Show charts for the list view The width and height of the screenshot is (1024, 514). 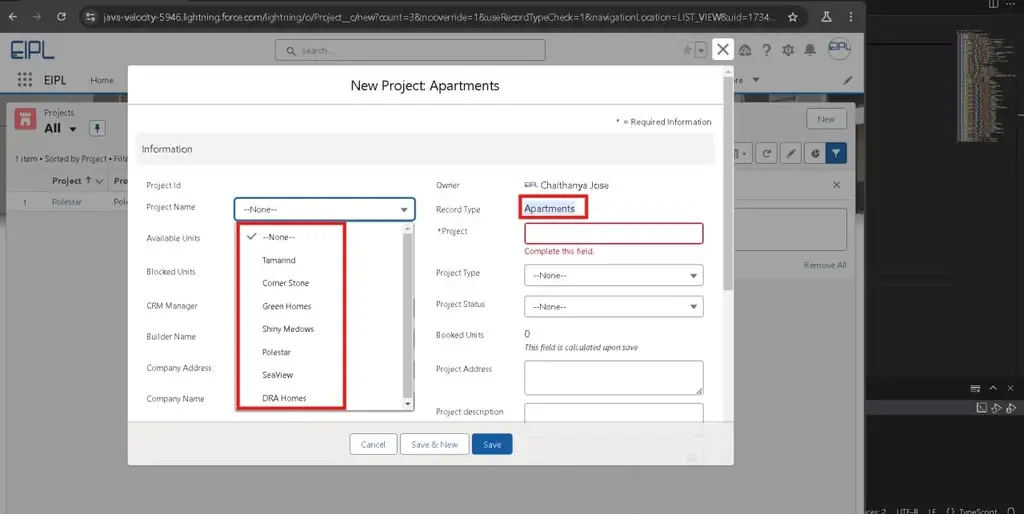(815, 153)
